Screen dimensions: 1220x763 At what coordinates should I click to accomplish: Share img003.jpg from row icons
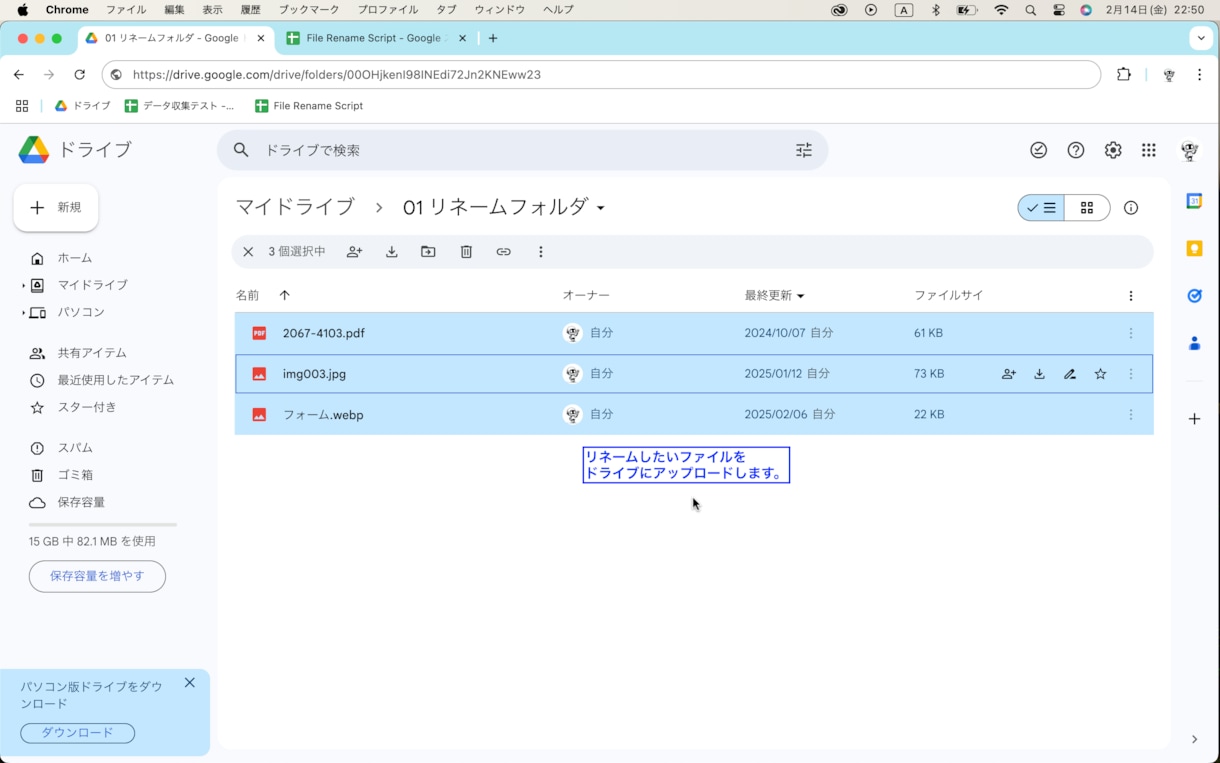tap(1009, 374)
